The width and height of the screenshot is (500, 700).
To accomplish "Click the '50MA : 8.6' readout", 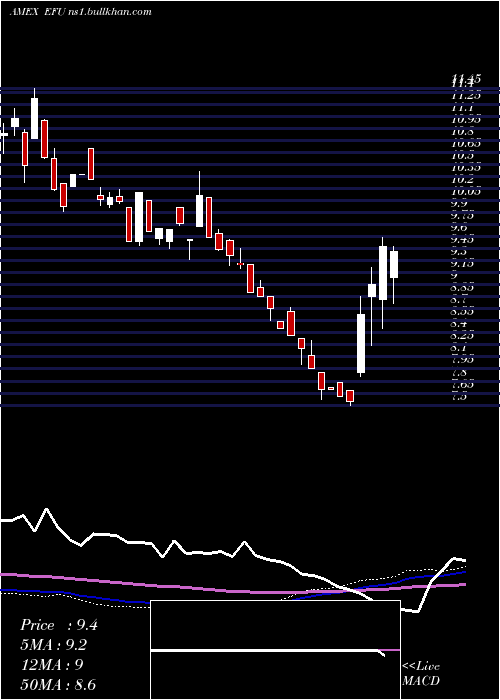I will (x=58, y=684).
